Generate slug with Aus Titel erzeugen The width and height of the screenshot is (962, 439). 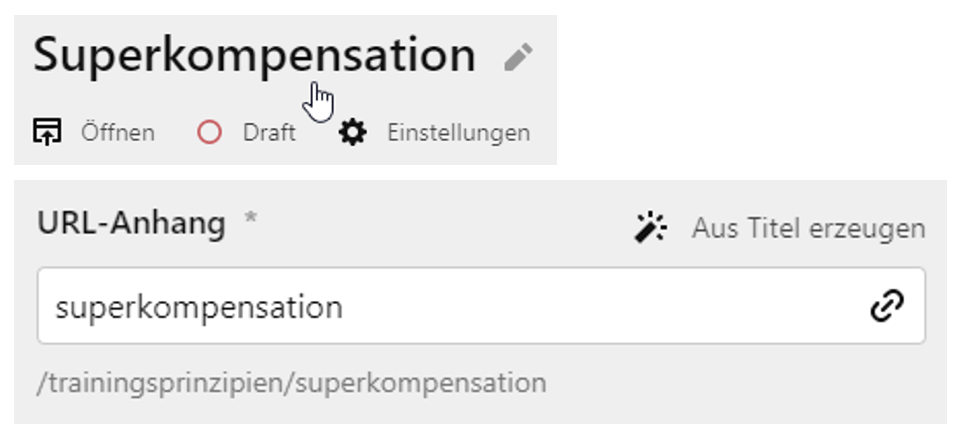808,228
